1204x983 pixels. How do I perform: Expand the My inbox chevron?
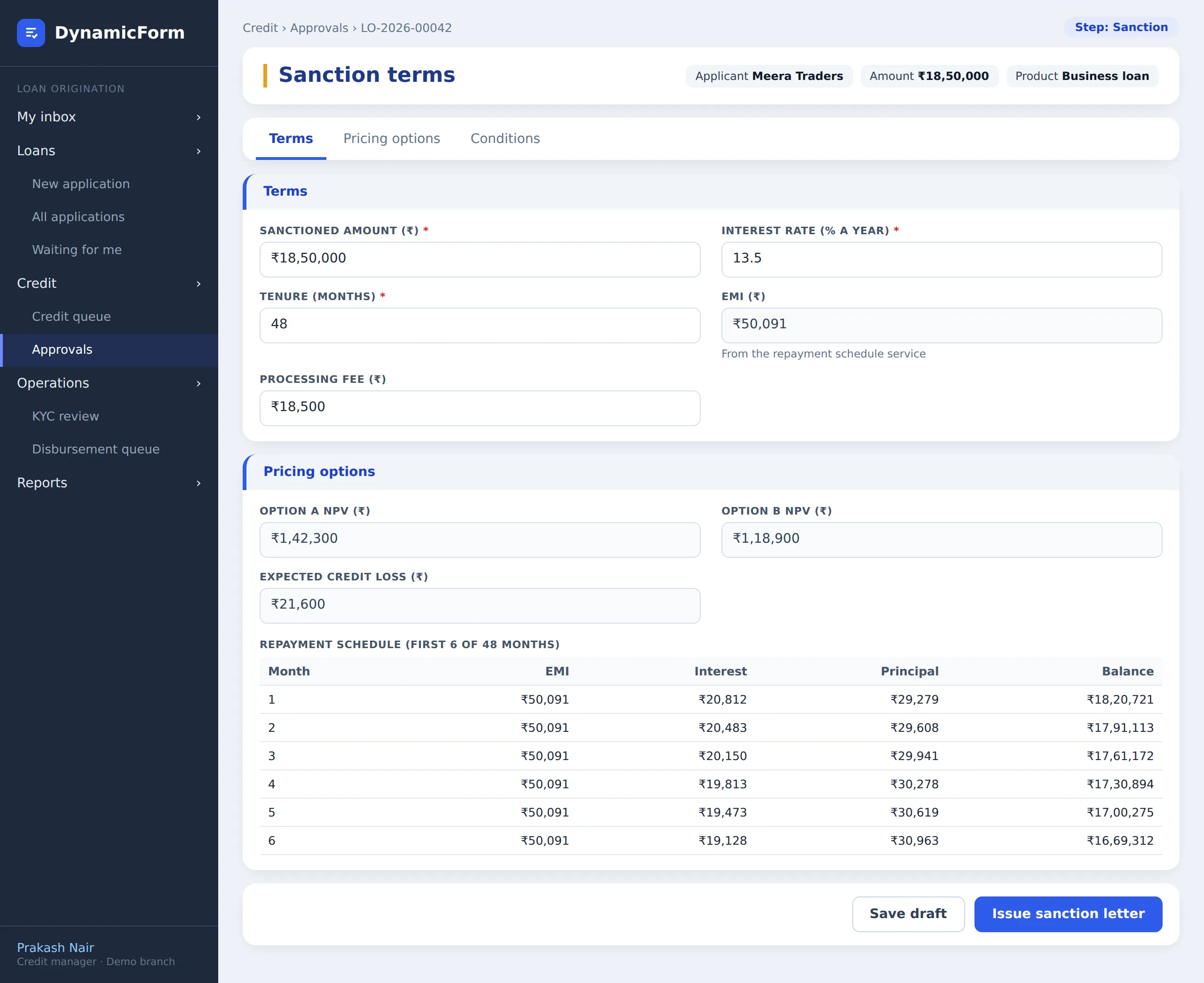pyautogui.click(x=198, y=117)
